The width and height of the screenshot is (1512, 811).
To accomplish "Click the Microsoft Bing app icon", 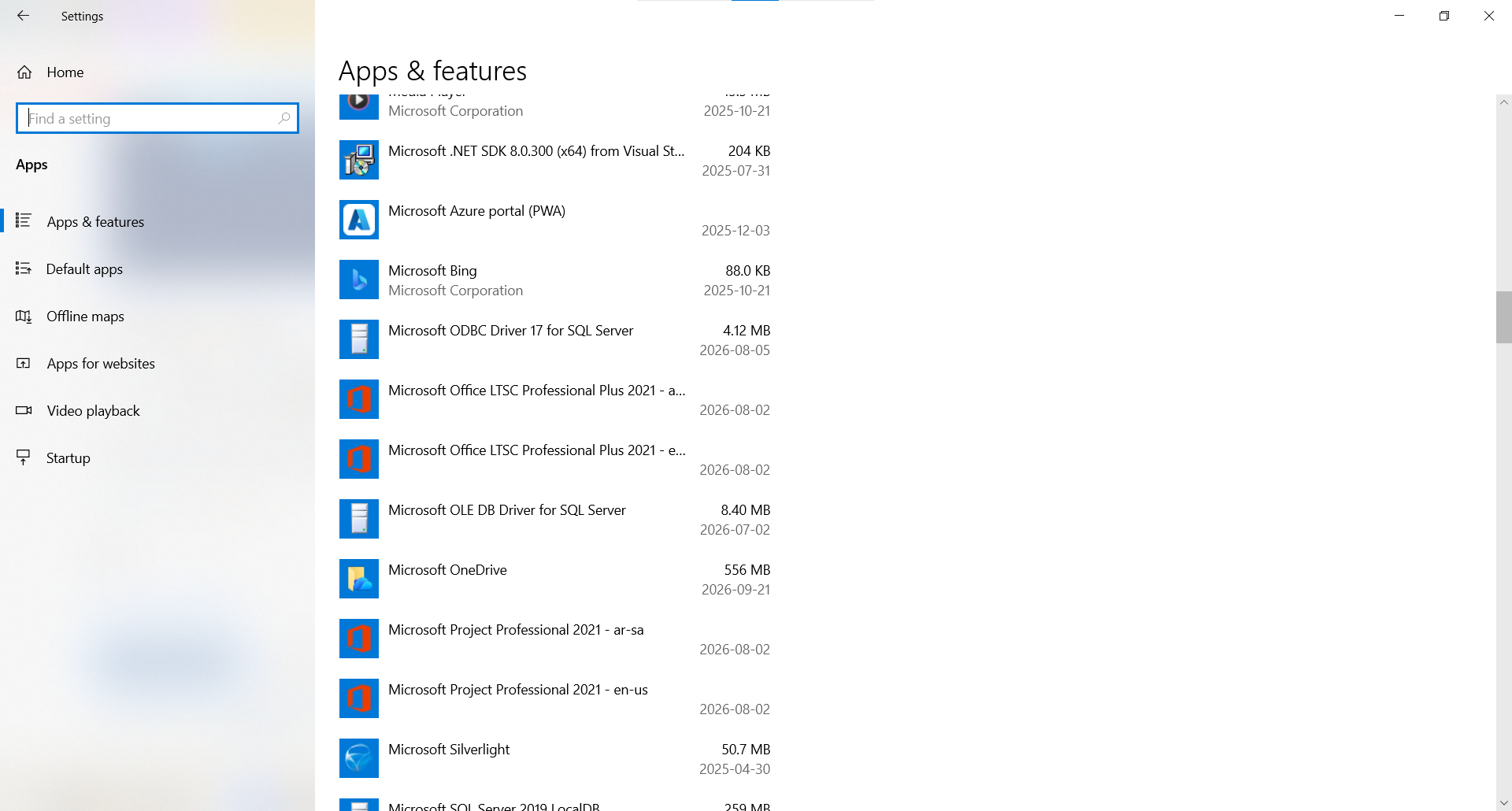I will pos(359,280).
